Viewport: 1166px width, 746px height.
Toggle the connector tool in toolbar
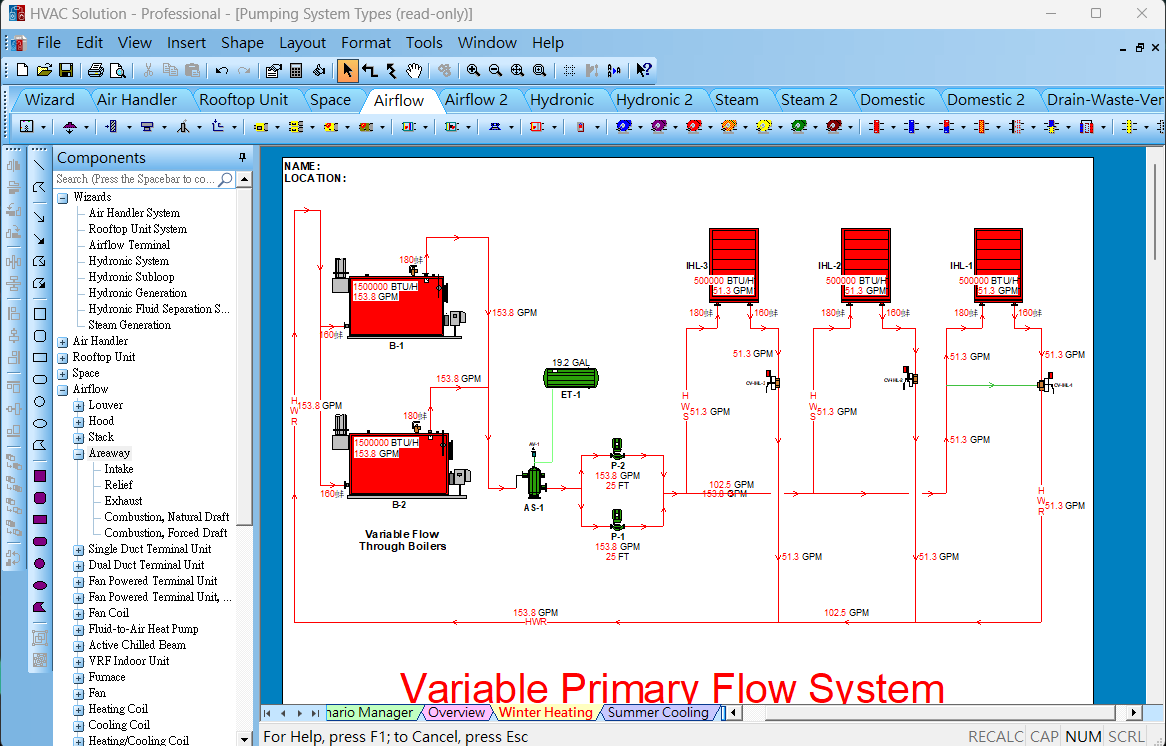point(369,70)
